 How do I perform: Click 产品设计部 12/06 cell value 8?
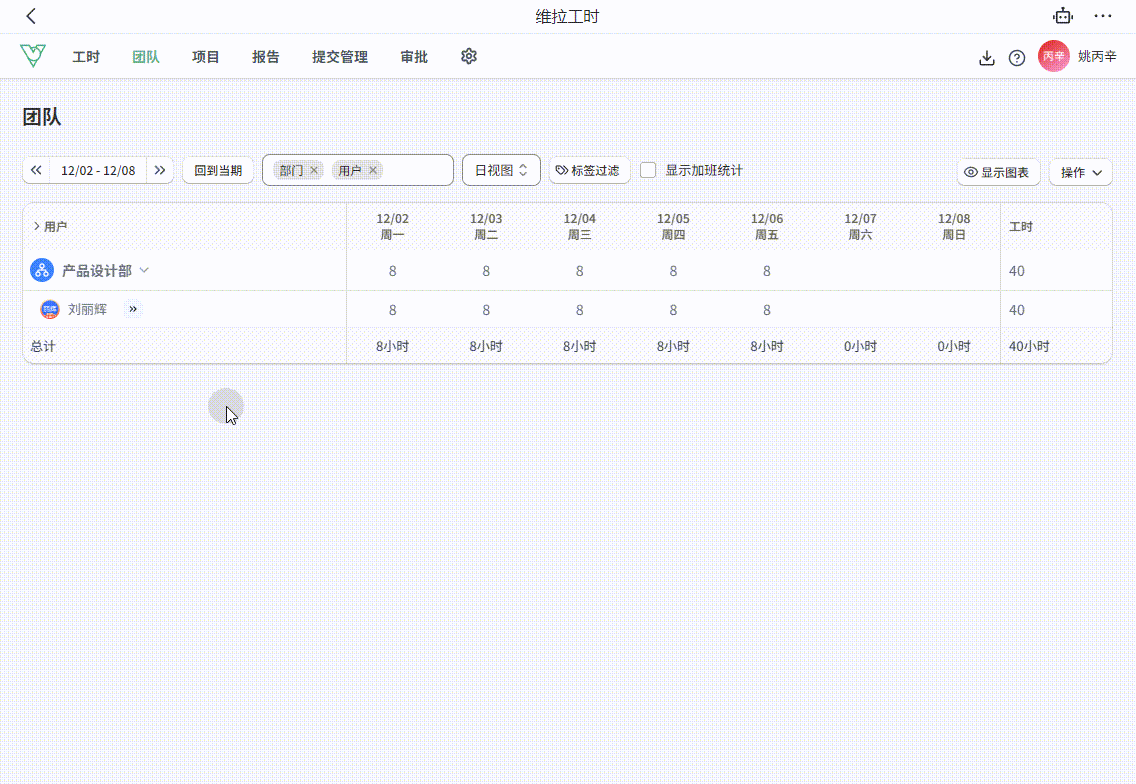tap(767, 271)
